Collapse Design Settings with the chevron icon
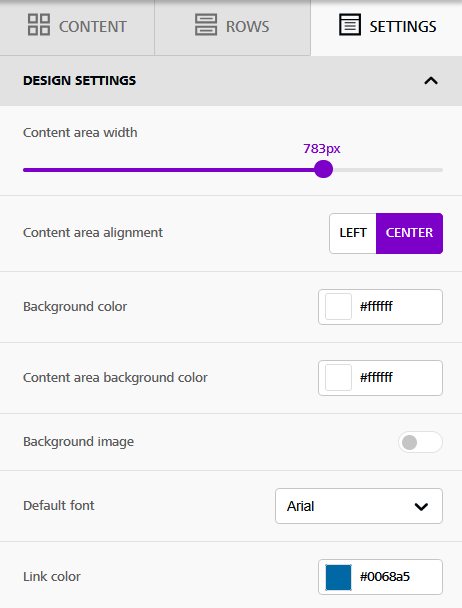 431,81
